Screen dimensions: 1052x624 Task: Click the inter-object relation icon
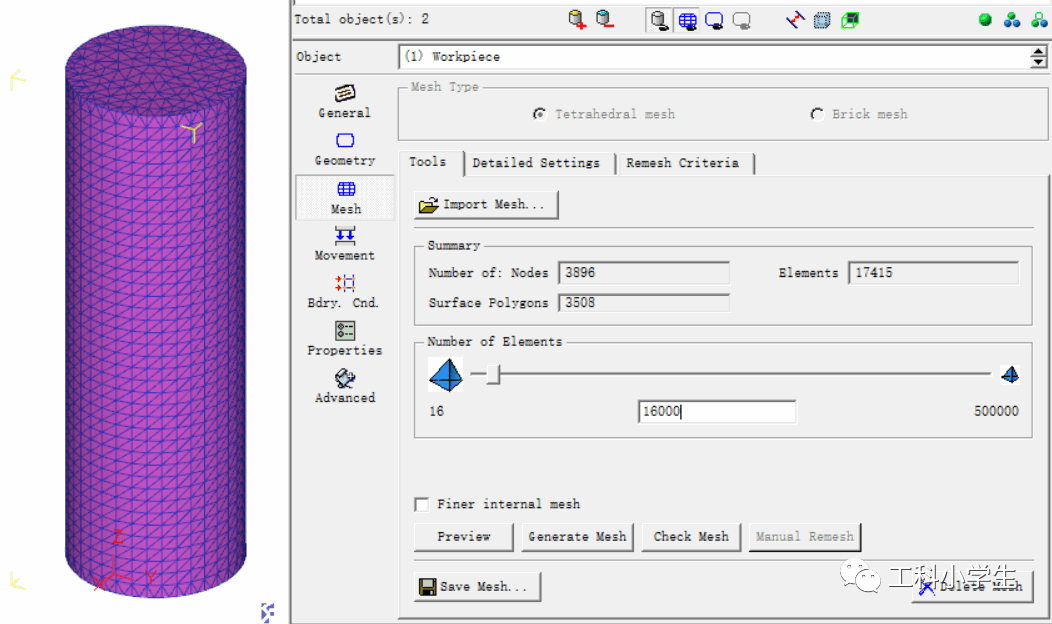coord(822,20)
